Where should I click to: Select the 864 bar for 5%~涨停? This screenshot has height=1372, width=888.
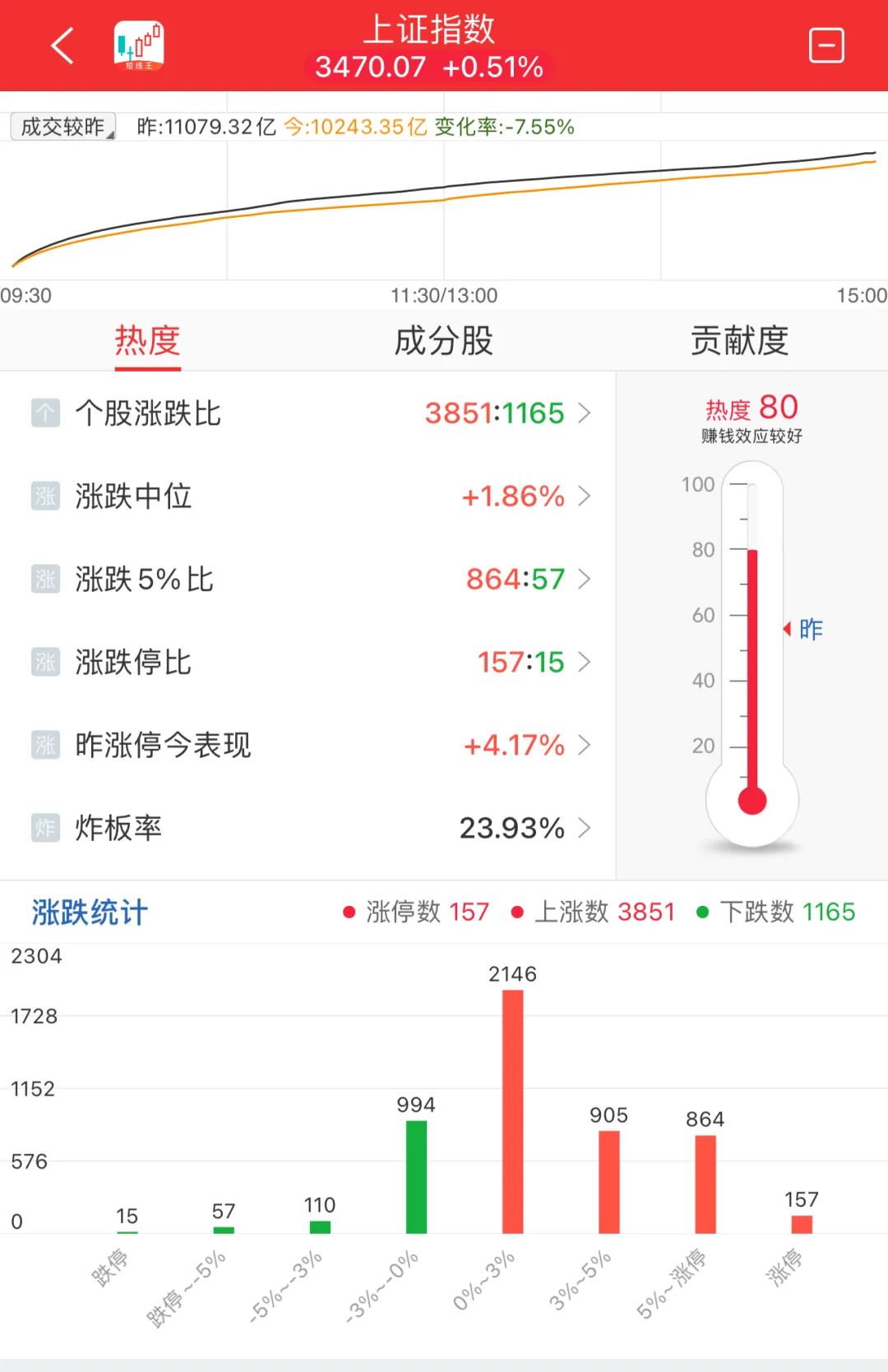click(x=705, y=1184)
